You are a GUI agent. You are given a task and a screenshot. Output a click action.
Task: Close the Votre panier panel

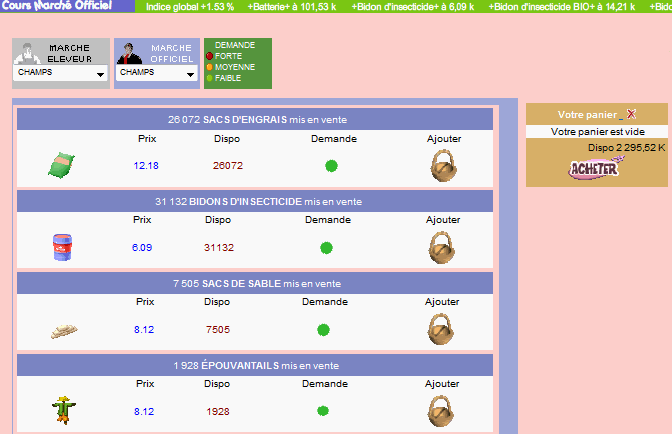click(631, 115)
